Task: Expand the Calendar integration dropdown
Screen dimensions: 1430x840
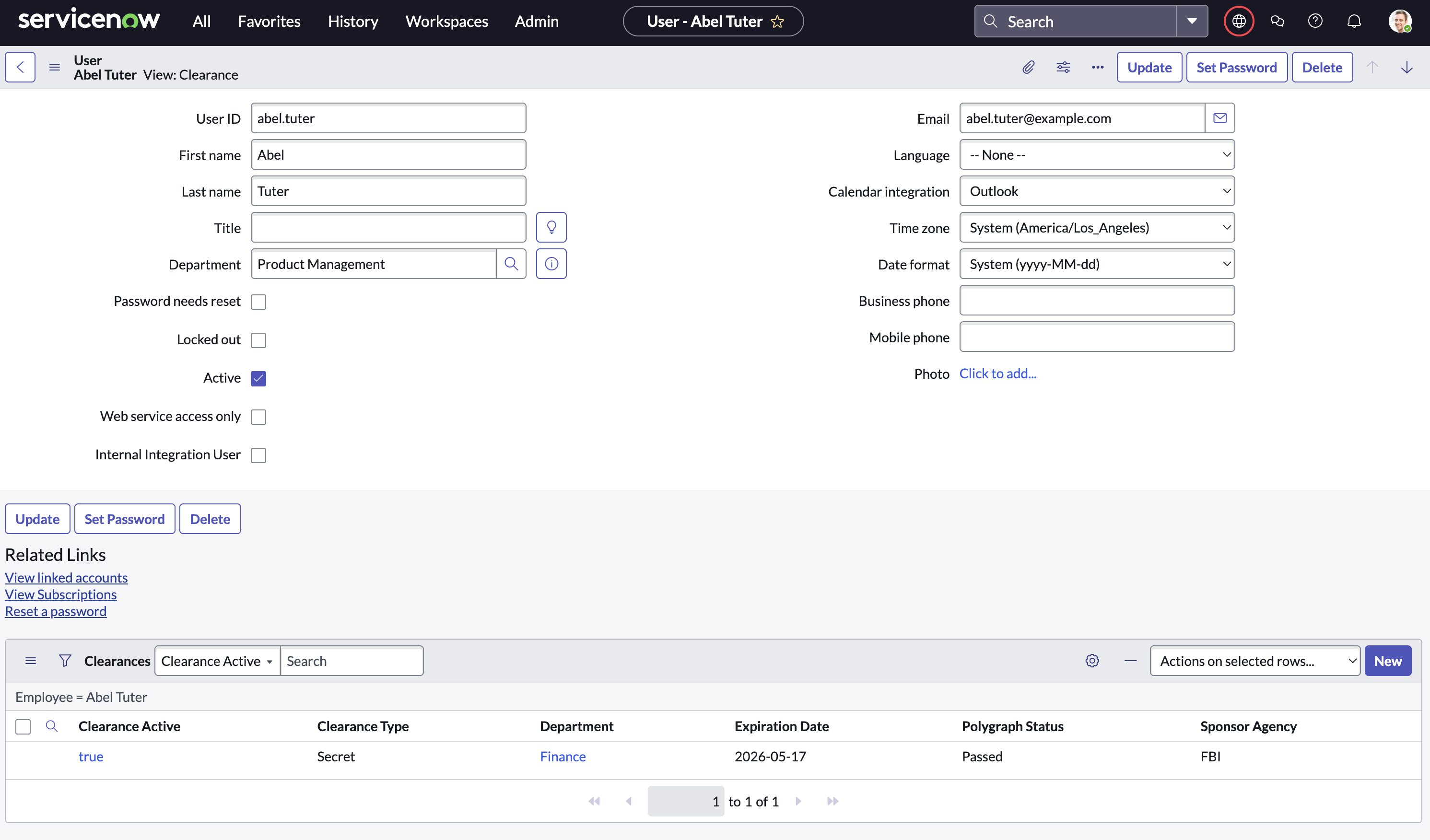Action: point(1096,191)
